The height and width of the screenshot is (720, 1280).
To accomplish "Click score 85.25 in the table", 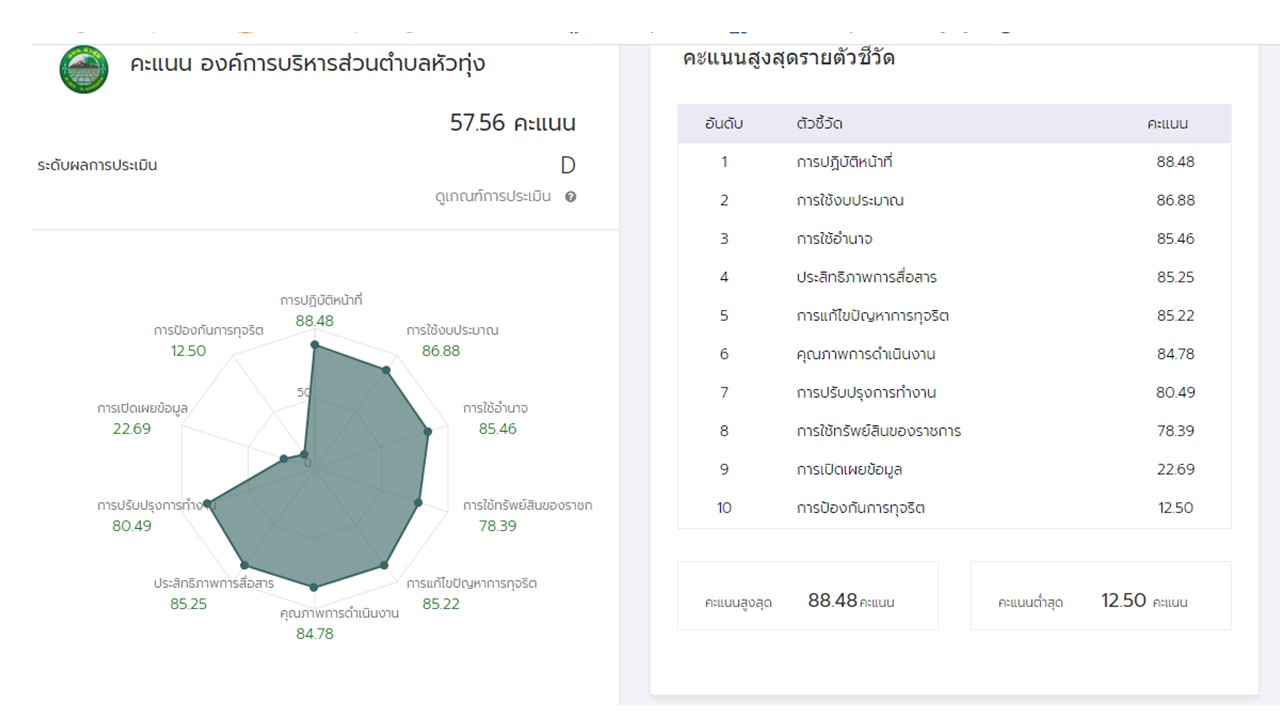I will (1175, 277).
